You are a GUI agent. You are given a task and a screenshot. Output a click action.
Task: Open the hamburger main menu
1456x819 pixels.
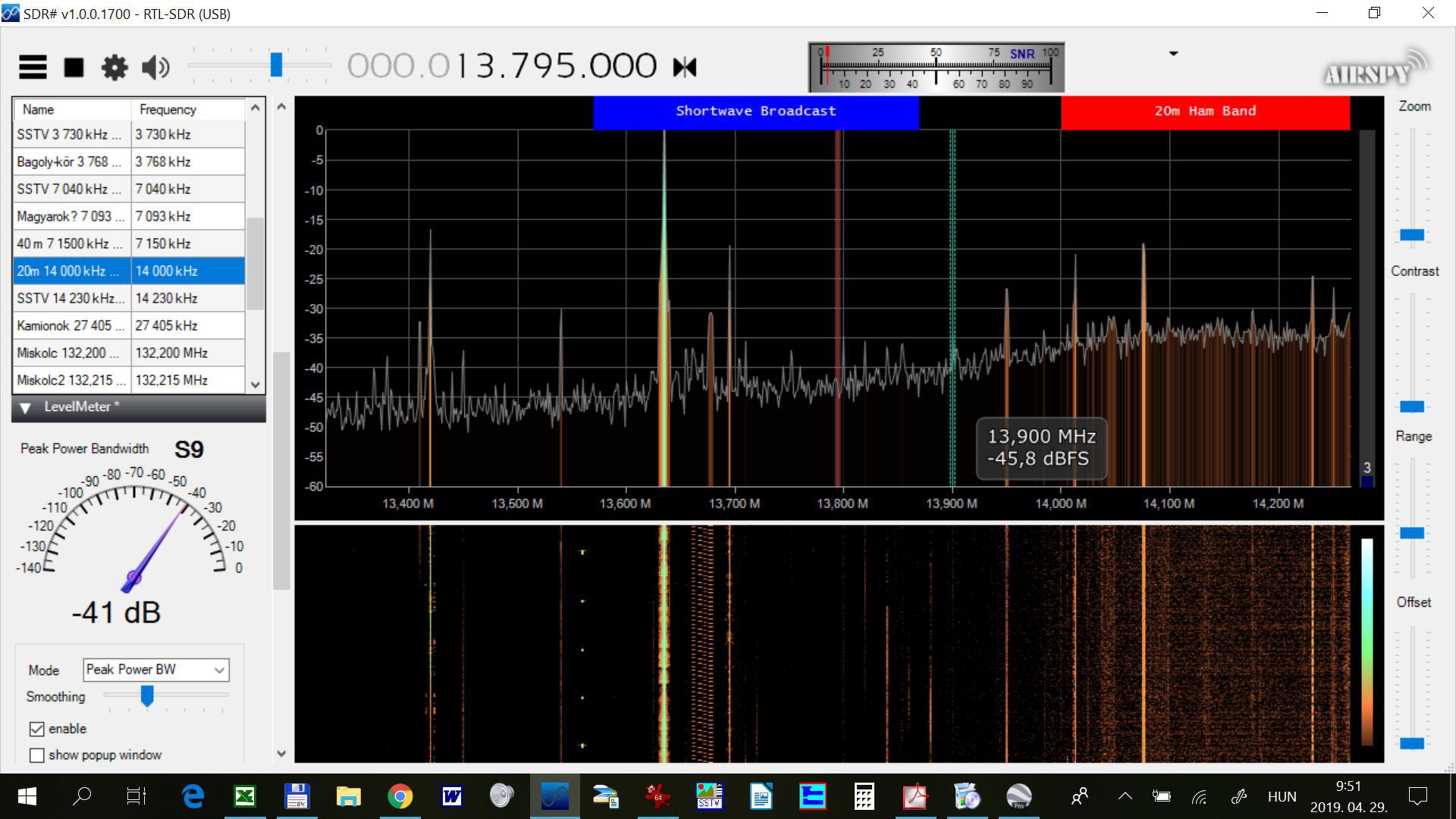33,67
